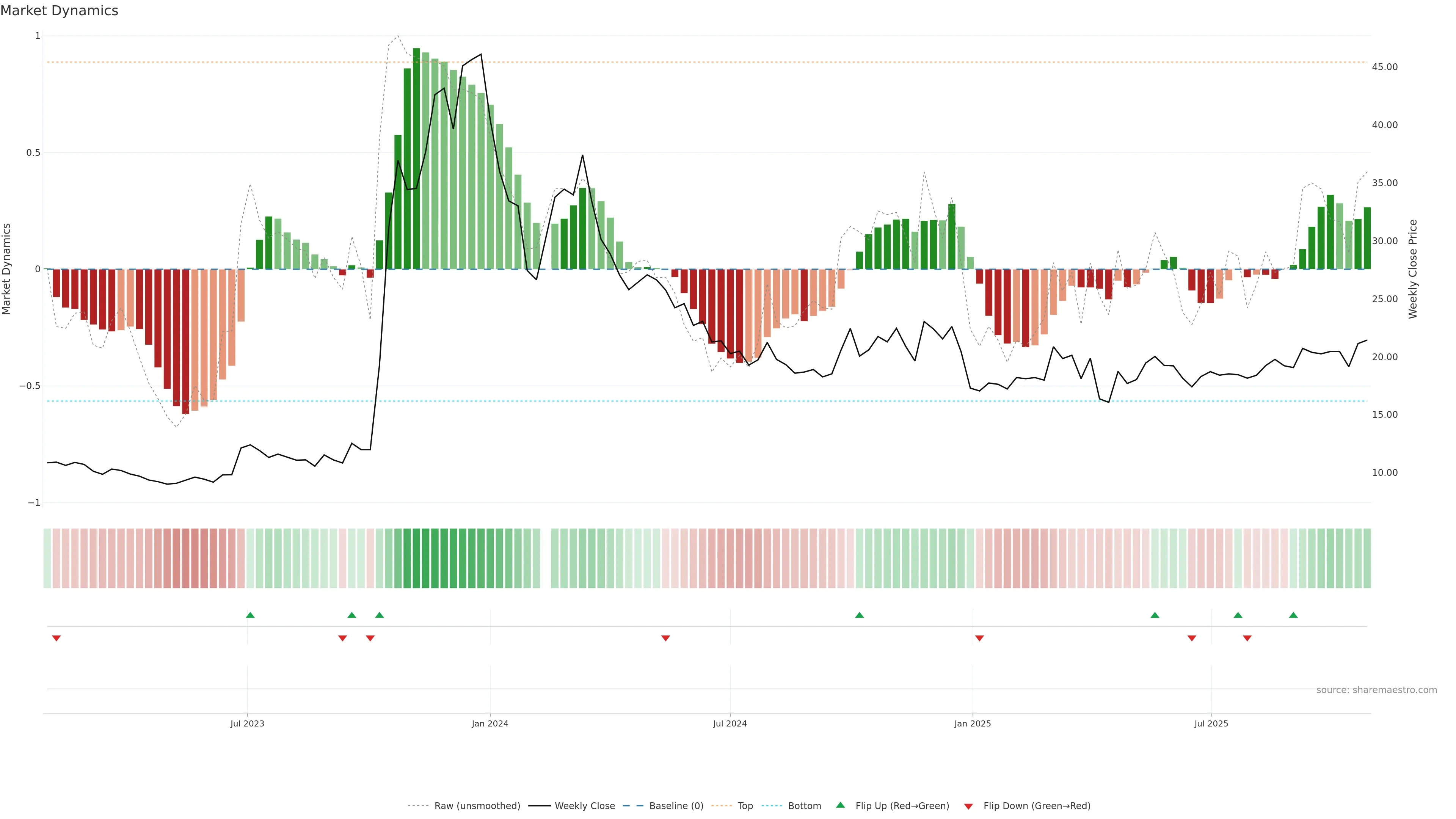
Task: Click the Flip Down marker just after Jan 2025
Action: [x=979, y=638]
